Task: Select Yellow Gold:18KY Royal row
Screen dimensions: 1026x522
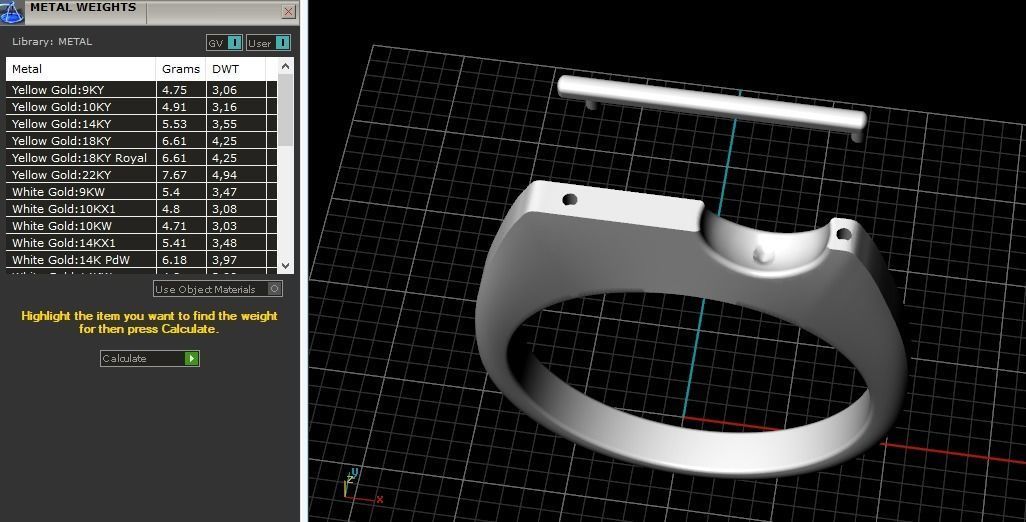Action: point(141,158)
